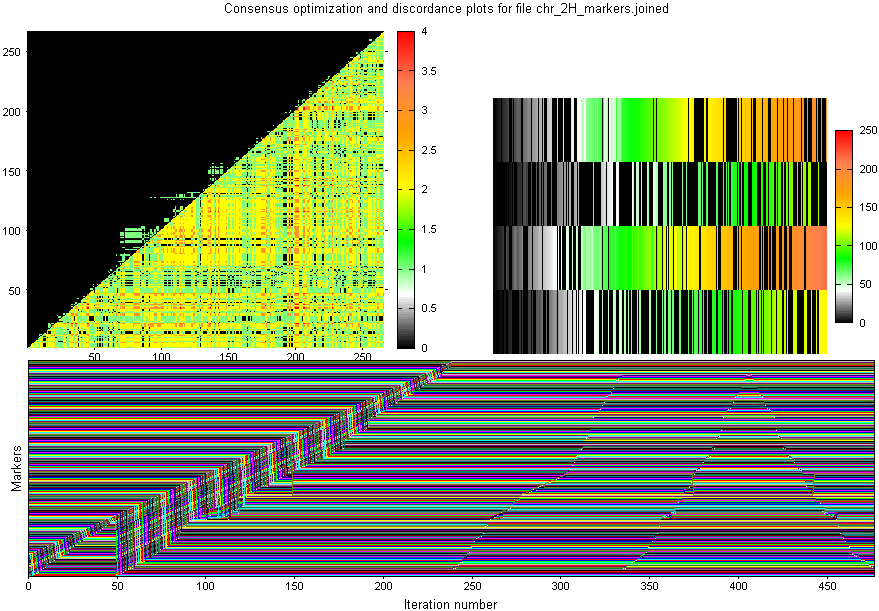Viewport: 879px width, 611px height.
Task: Click "400" on the iteration axis
Action: click(x=738, y=586)
